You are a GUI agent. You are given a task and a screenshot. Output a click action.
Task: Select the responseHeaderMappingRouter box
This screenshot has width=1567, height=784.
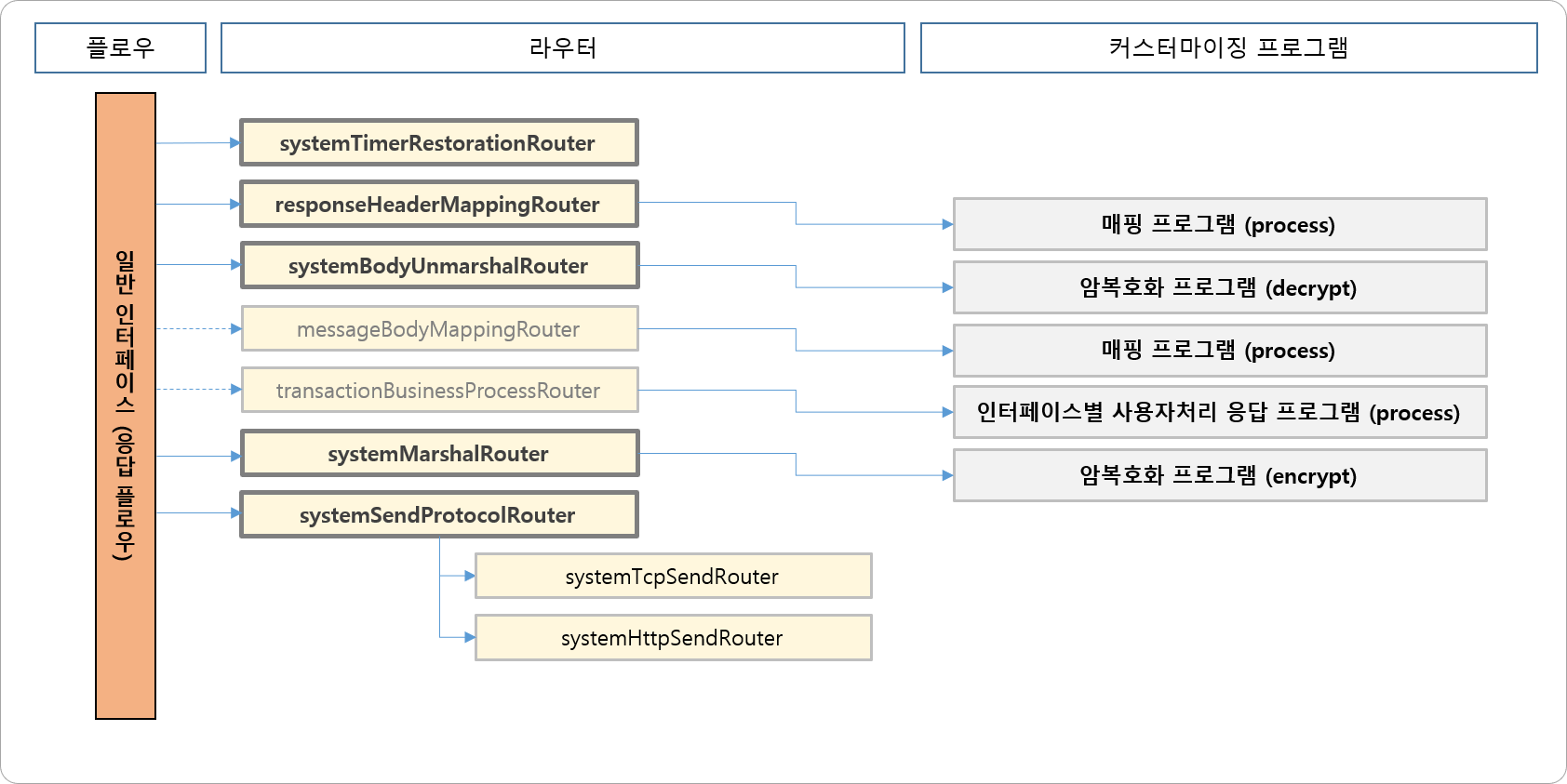439,204
